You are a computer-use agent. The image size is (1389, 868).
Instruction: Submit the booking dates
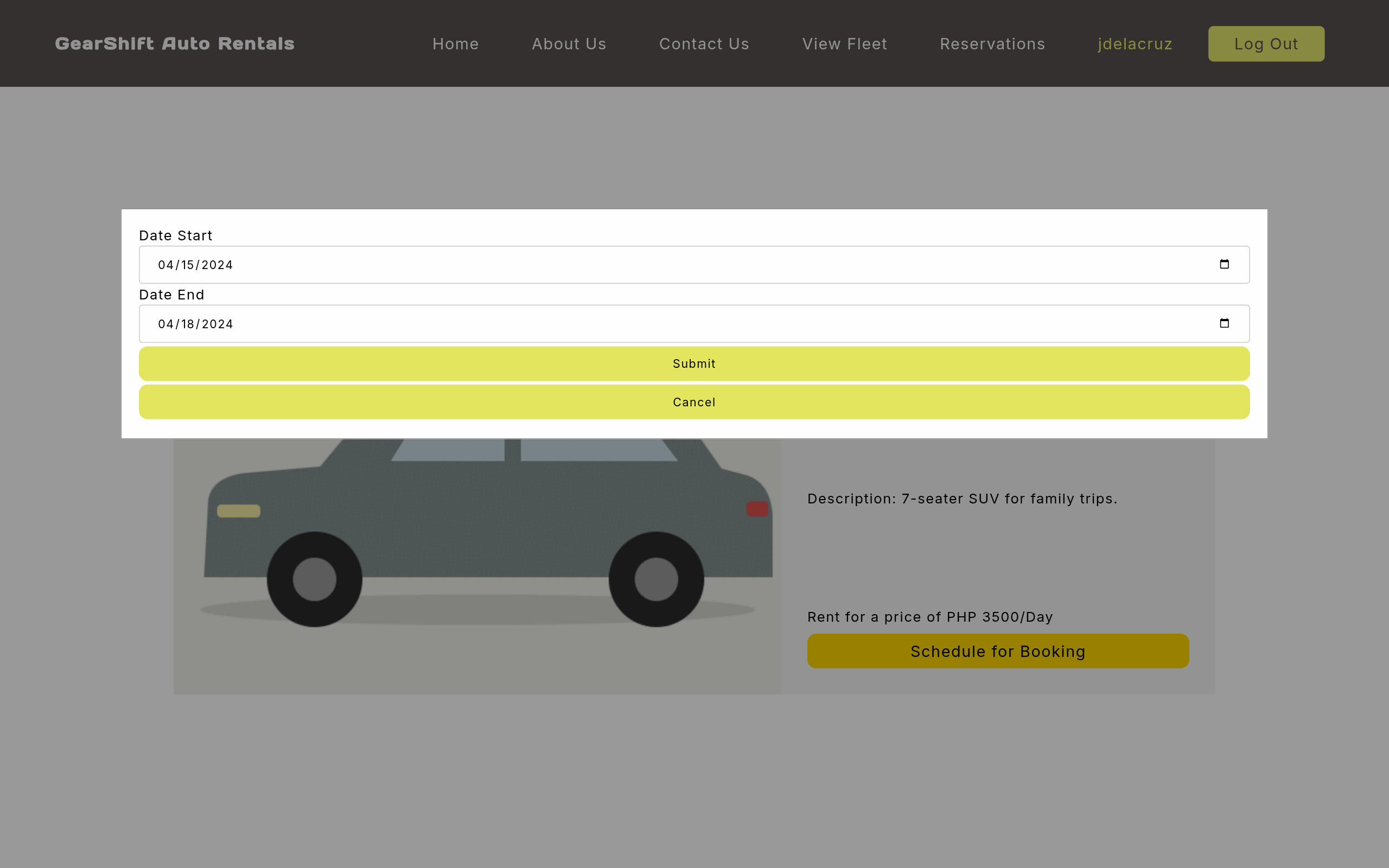[694, 363]
